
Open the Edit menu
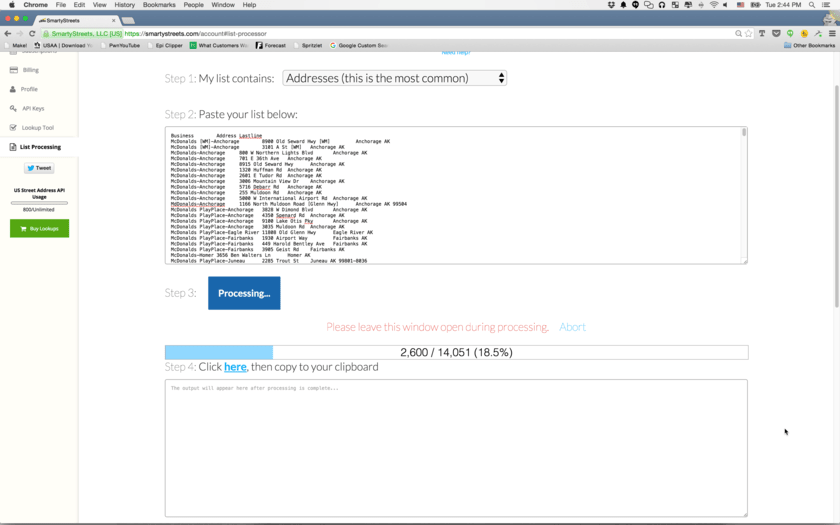(x=79, y=5)
